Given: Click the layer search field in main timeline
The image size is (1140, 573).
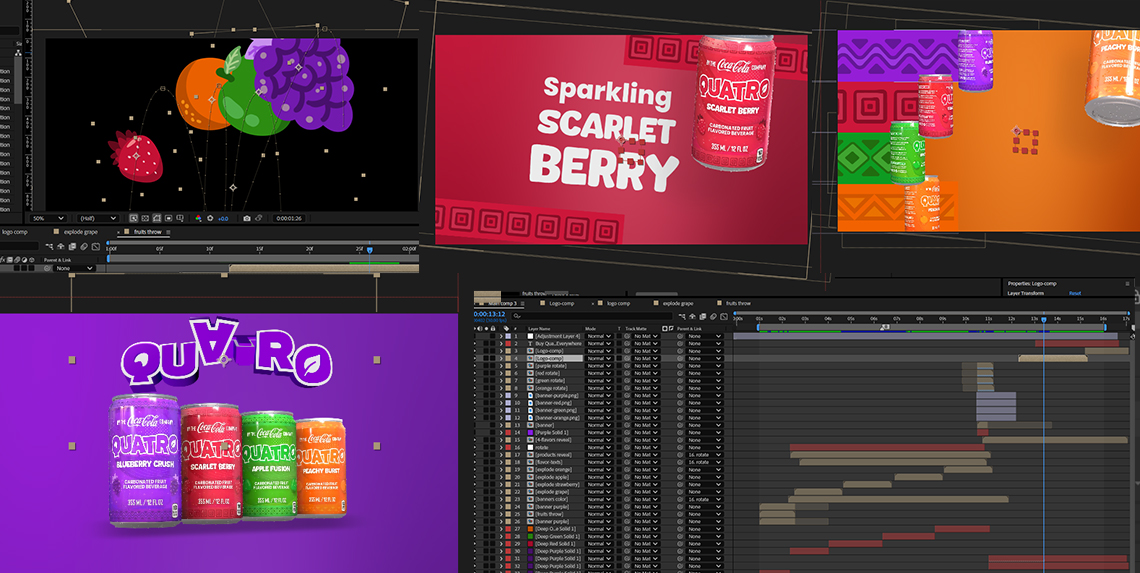Looking at the screenshot, I should [600, 315].
